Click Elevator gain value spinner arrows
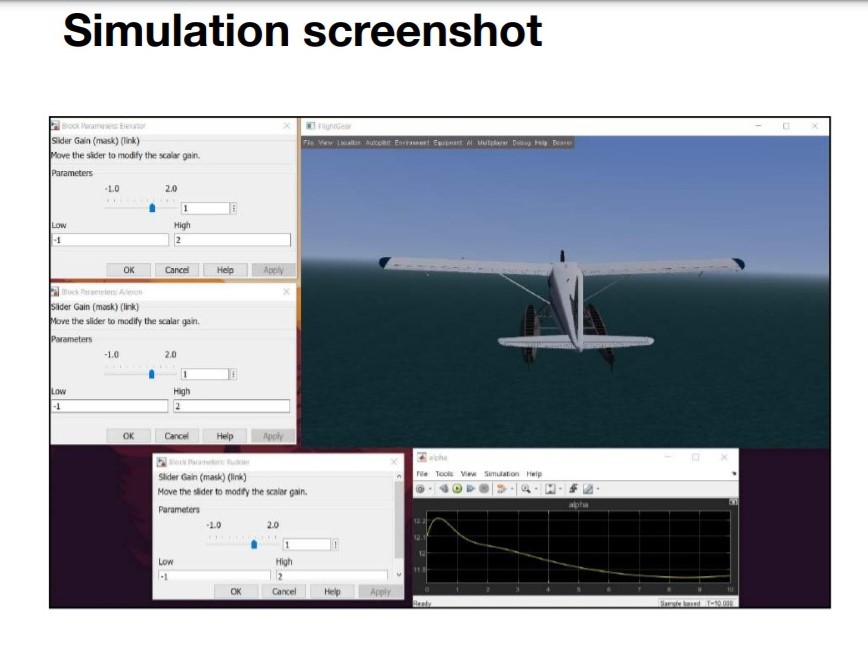The height and width of the screenshot is (647, 868). [234, 208]
